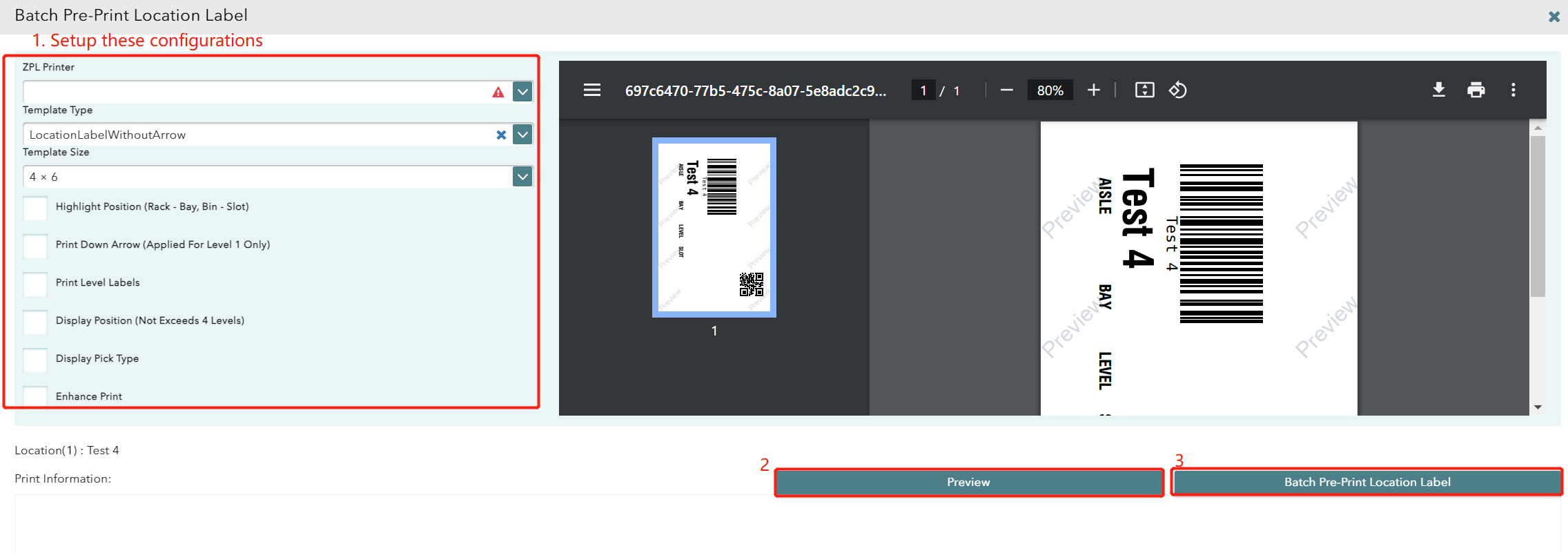The width and height of the screenshot is (1568, 553).
Task: Open the Template Type dropdown
Action: point(522,135)
